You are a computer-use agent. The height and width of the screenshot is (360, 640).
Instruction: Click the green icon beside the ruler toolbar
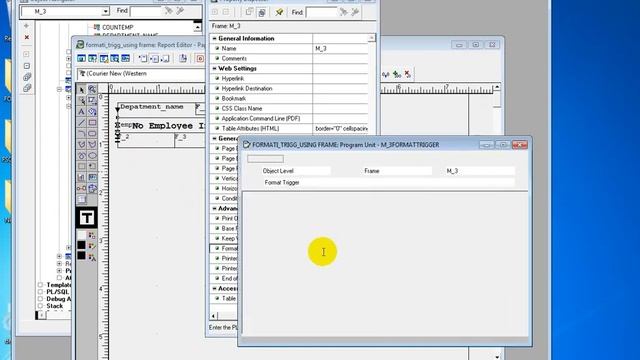(x=397, y=74)
